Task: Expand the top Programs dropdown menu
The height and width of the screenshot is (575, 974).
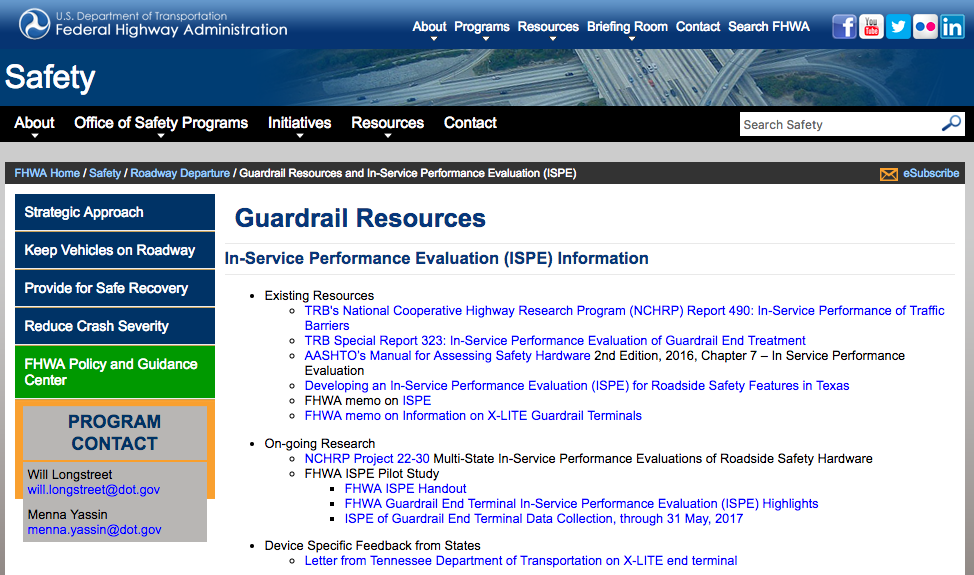Action: (481, 28)
